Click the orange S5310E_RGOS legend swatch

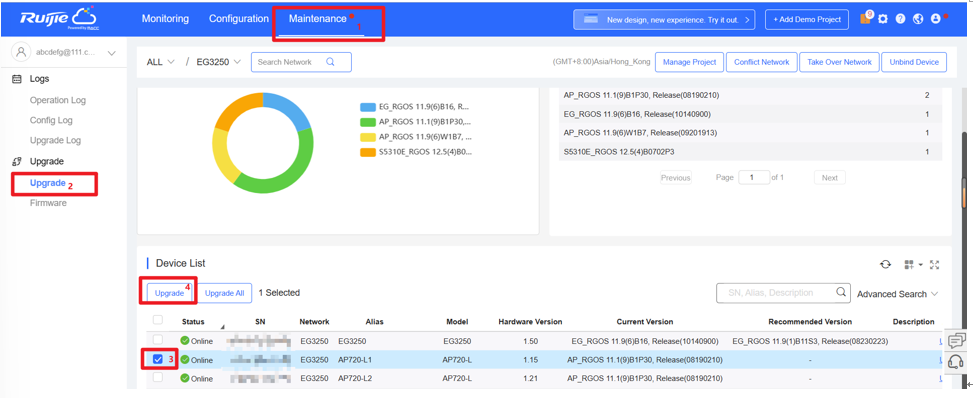368,152
